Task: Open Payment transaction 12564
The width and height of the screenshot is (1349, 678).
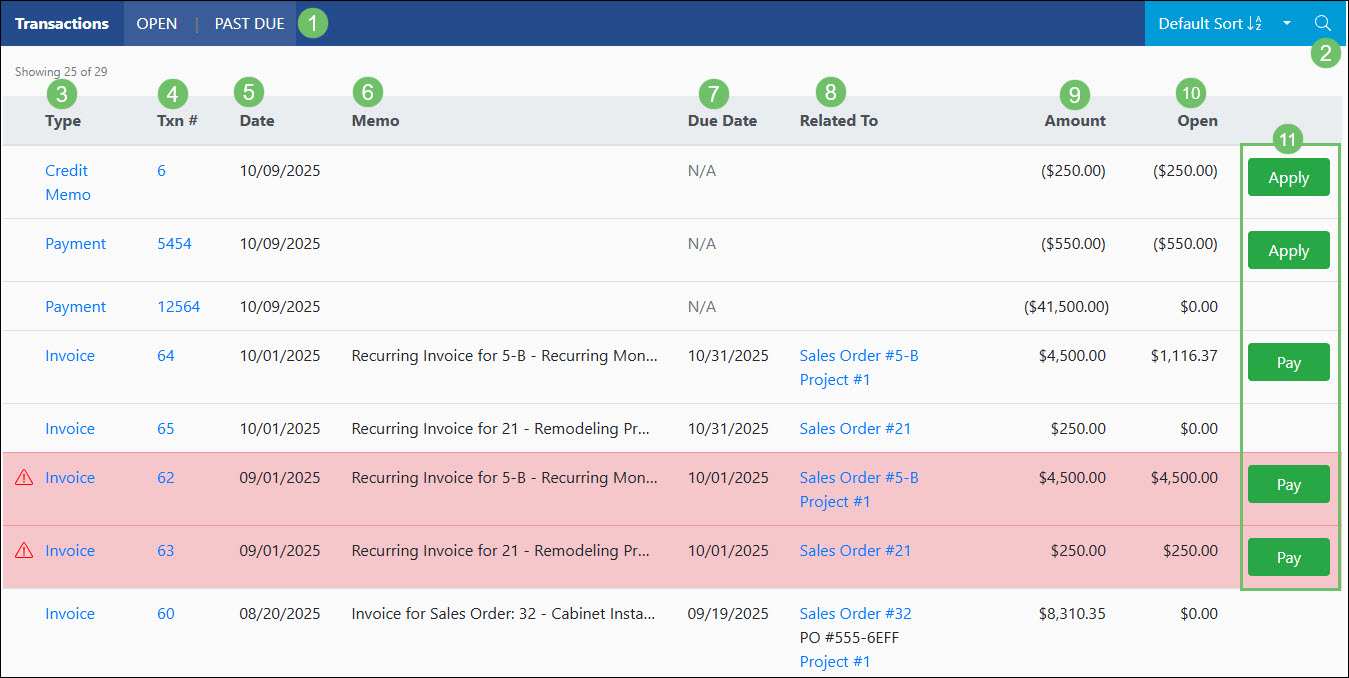Action: click(178, 306)
